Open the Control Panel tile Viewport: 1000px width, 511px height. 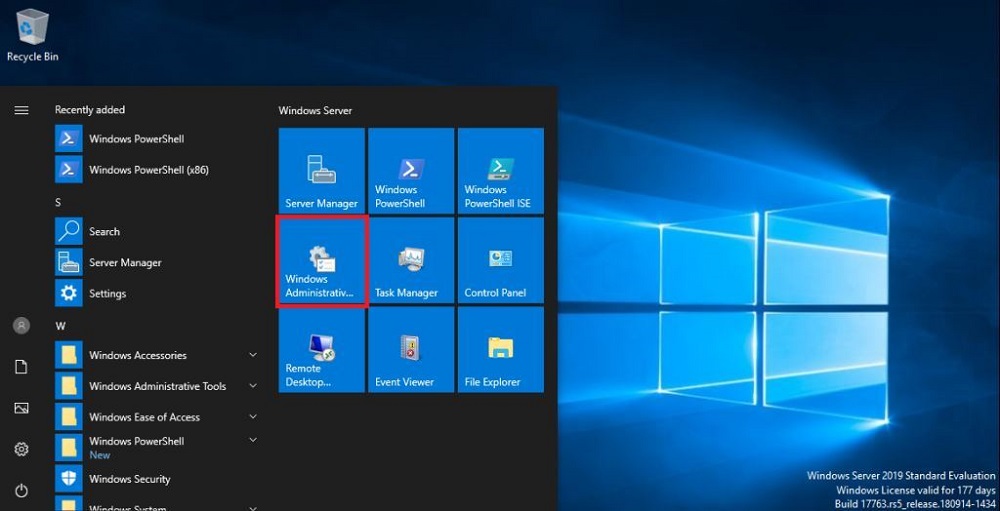pos(501,260)
